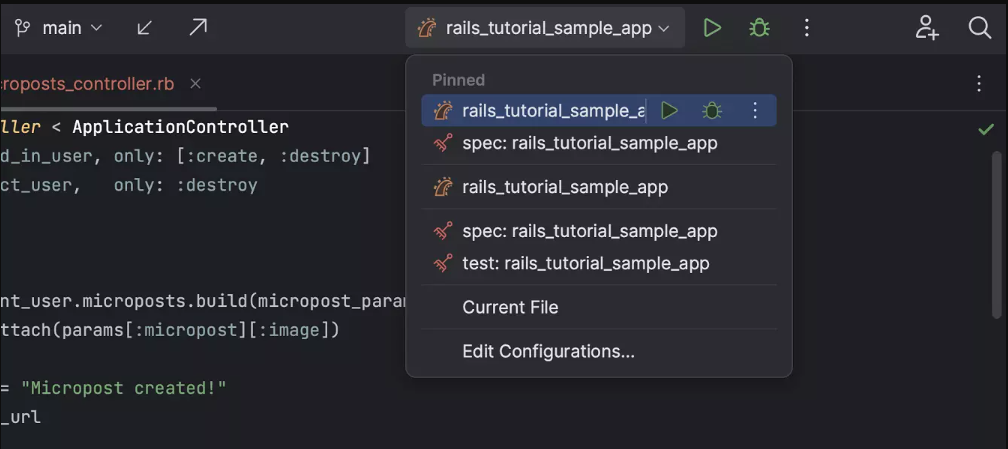The image size is (1008, 449).
Task: Open the More Actions menu in top toolbar
Action: pos(807,28)
